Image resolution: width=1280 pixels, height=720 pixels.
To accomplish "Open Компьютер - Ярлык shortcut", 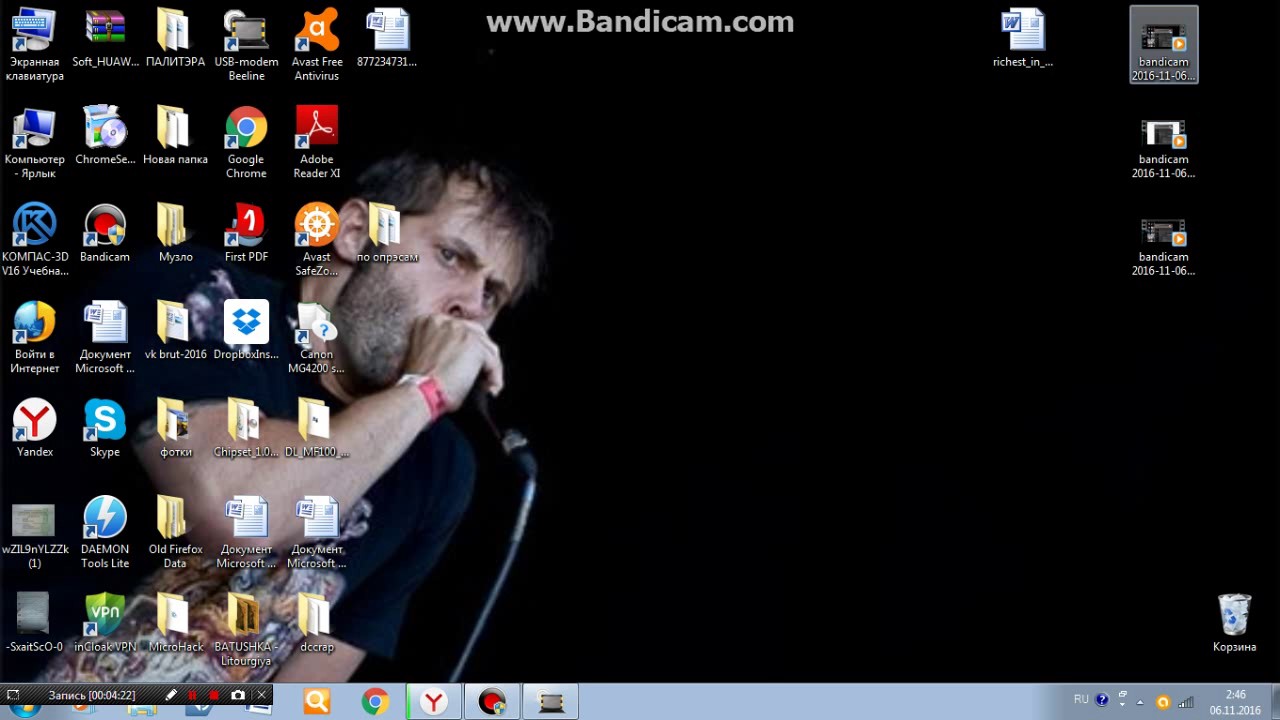I will pos(34,143).
